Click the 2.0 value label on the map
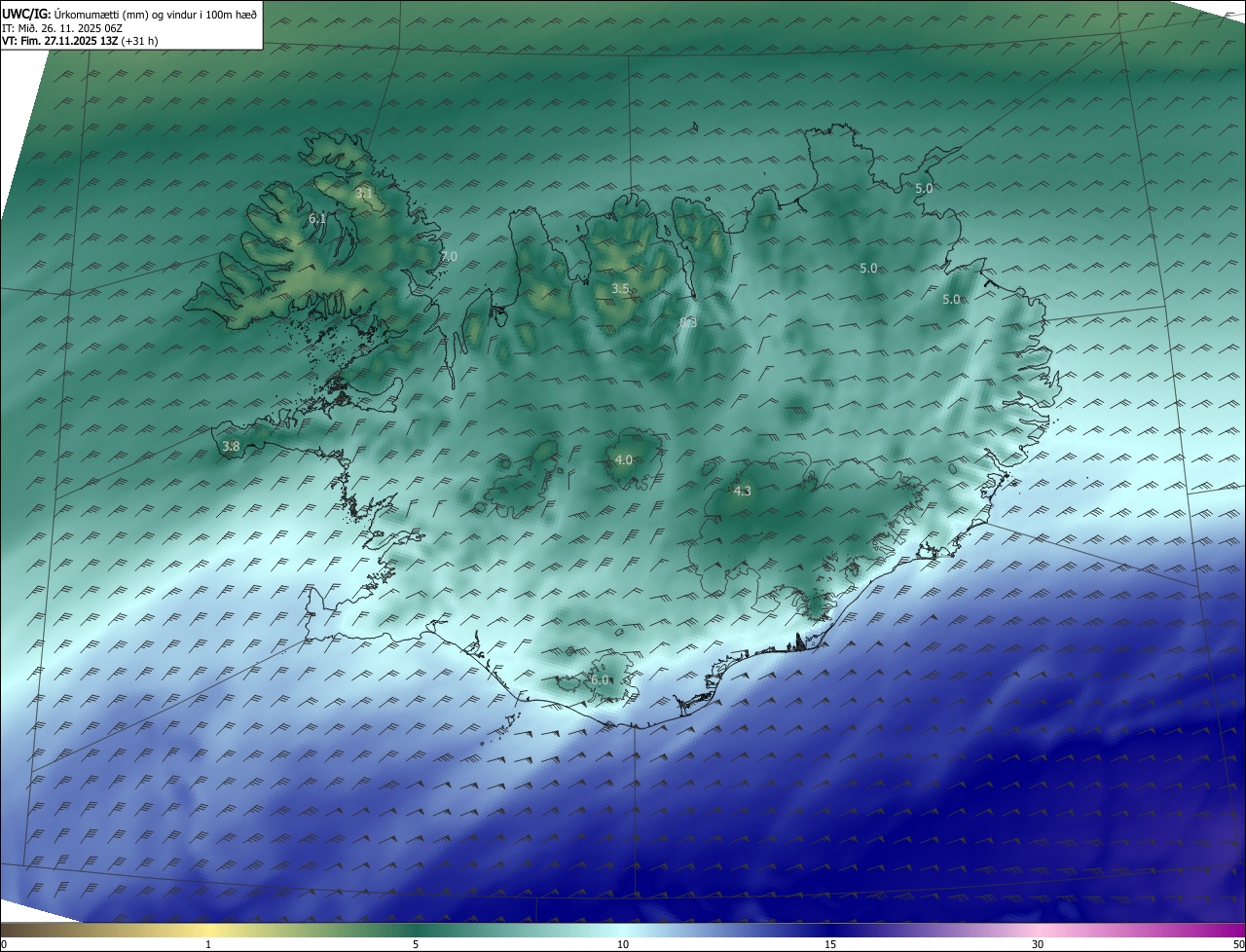 (x=449, y=256)
